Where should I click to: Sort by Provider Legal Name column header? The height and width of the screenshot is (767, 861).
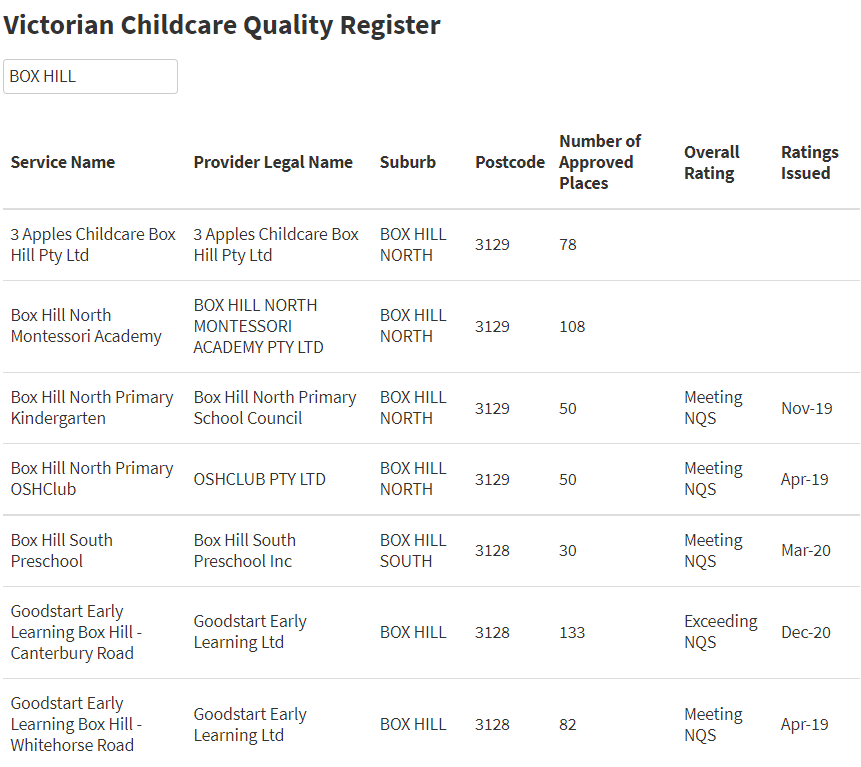(273, 162)
